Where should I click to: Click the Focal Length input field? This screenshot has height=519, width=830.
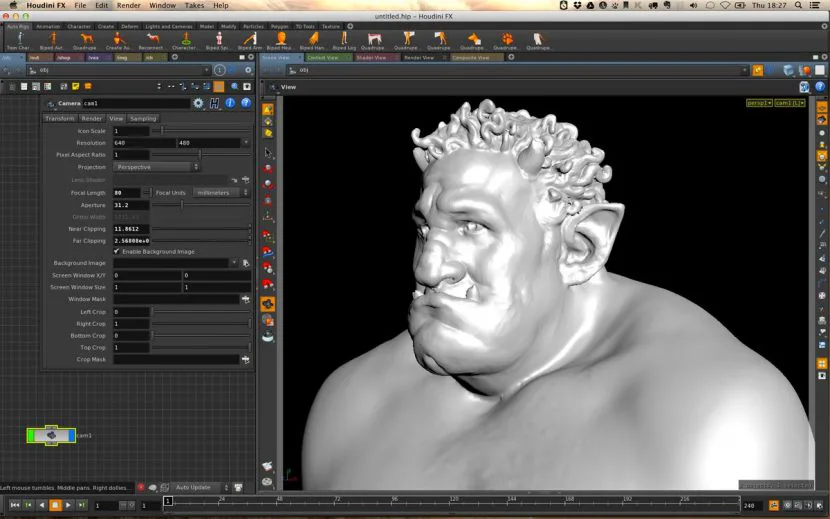pyautogui.click(x=127, y=193)
